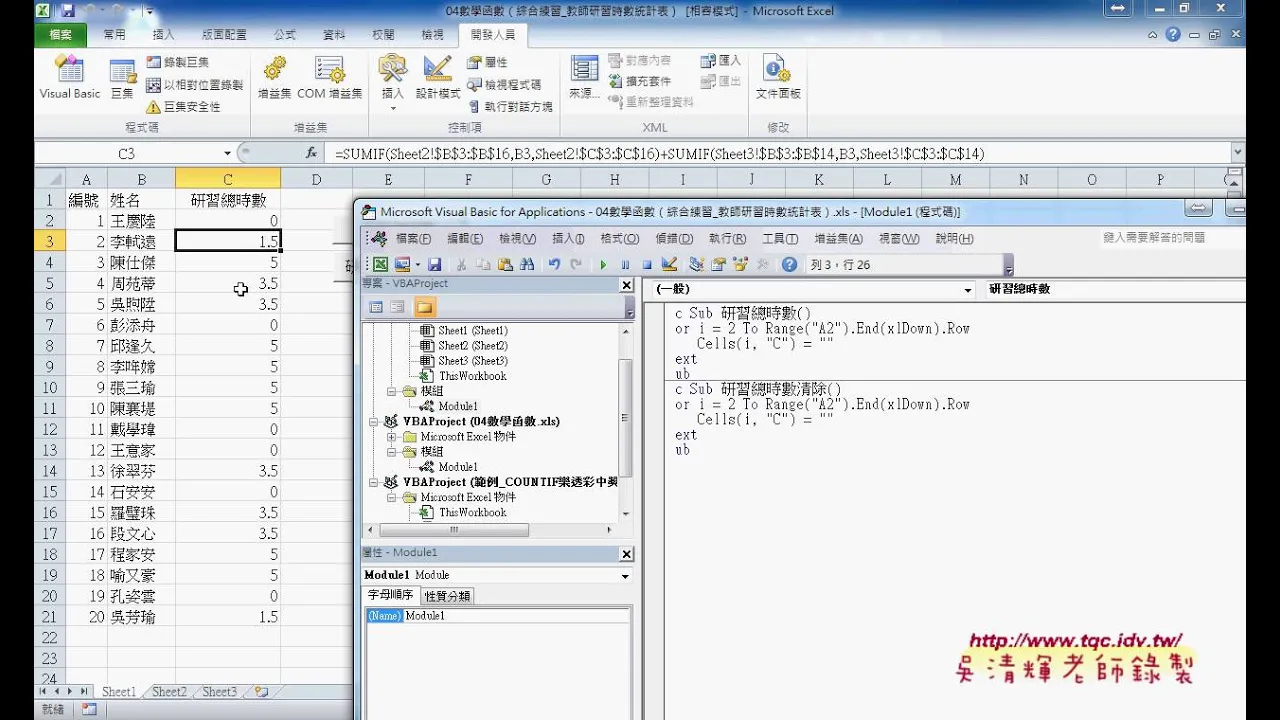Open the Object Browser icon in VBA toolbar
The image size is (1280, 720).
741,265
